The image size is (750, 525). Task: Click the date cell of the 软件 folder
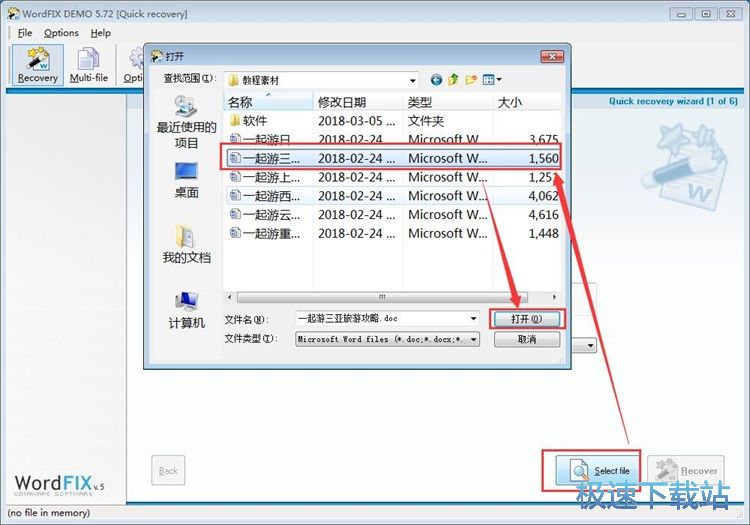click(x=357, y=120)
